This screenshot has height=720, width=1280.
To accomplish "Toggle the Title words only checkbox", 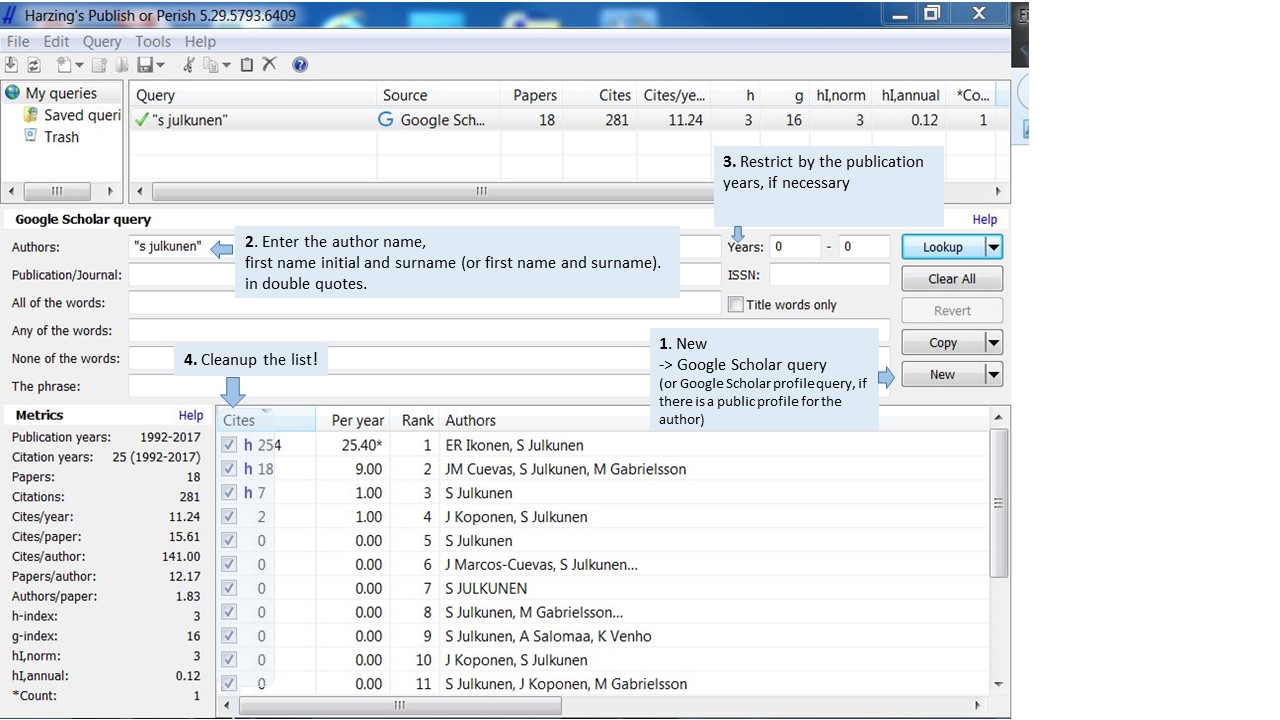I will 736,305.
